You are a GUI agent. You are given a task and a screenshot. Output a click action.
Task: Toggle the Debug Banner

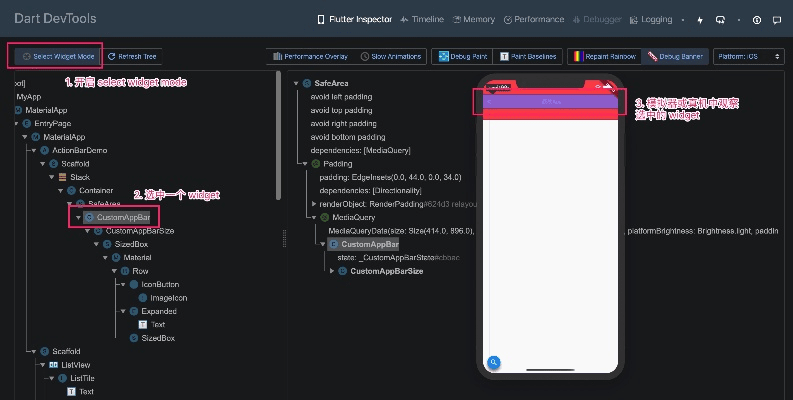(673, 57)
